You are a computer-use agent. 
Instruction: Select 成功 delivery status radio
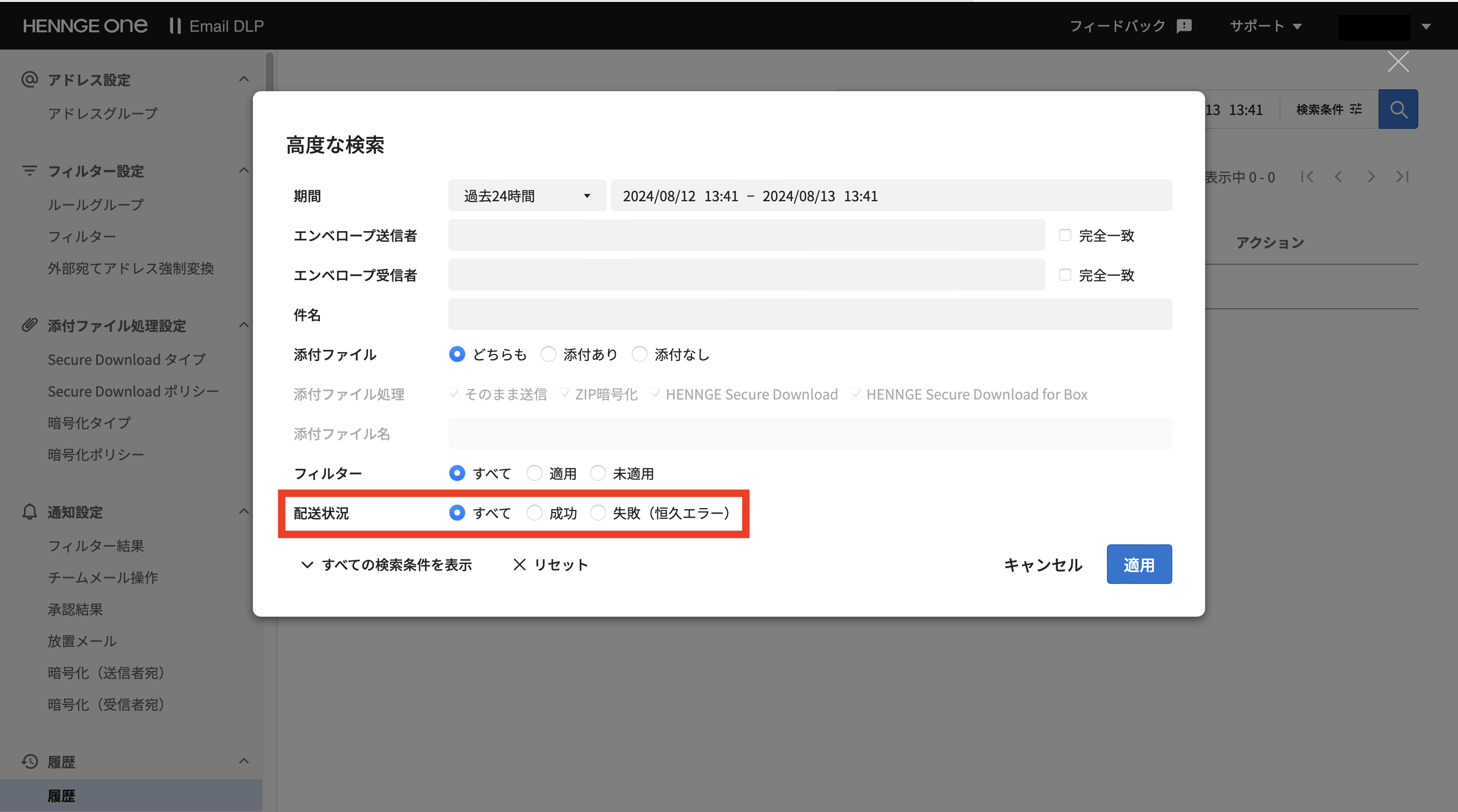534,513
